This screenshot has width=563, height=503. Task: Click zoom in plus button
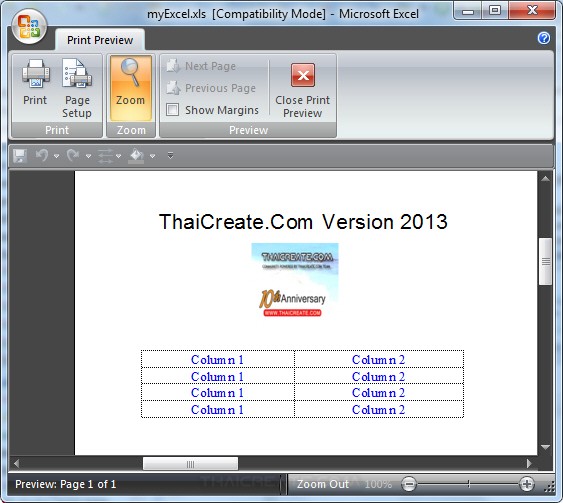[526, 484]
